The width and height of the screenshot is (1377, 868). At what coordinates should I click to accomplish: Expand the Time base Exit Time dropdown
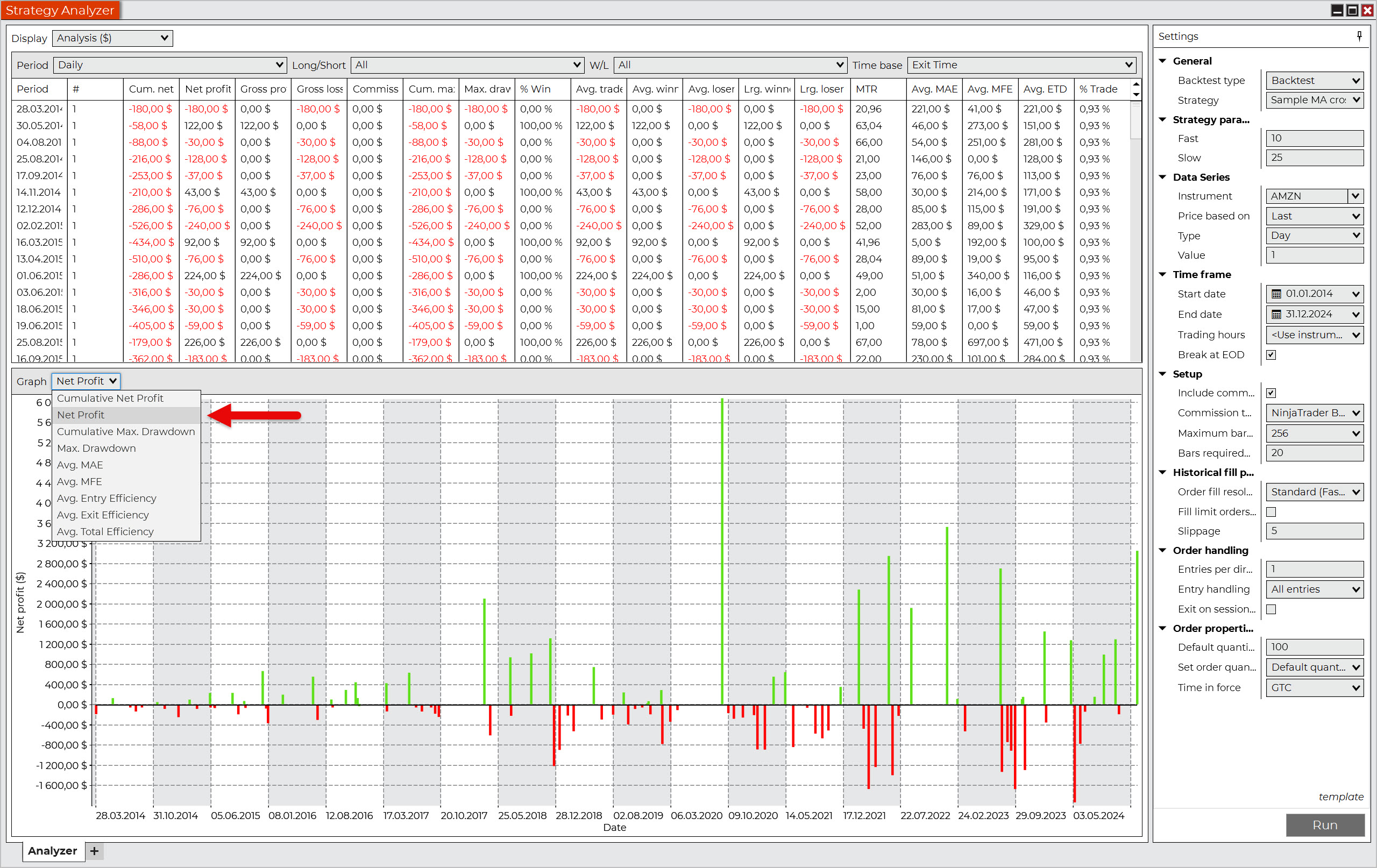[1021, 65]
